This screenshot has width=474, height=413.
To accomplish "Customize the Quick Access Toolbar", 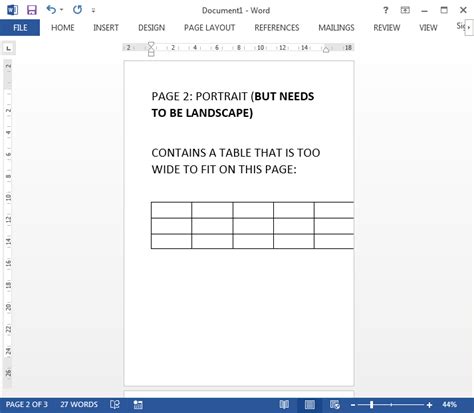I will coord(94,11).
